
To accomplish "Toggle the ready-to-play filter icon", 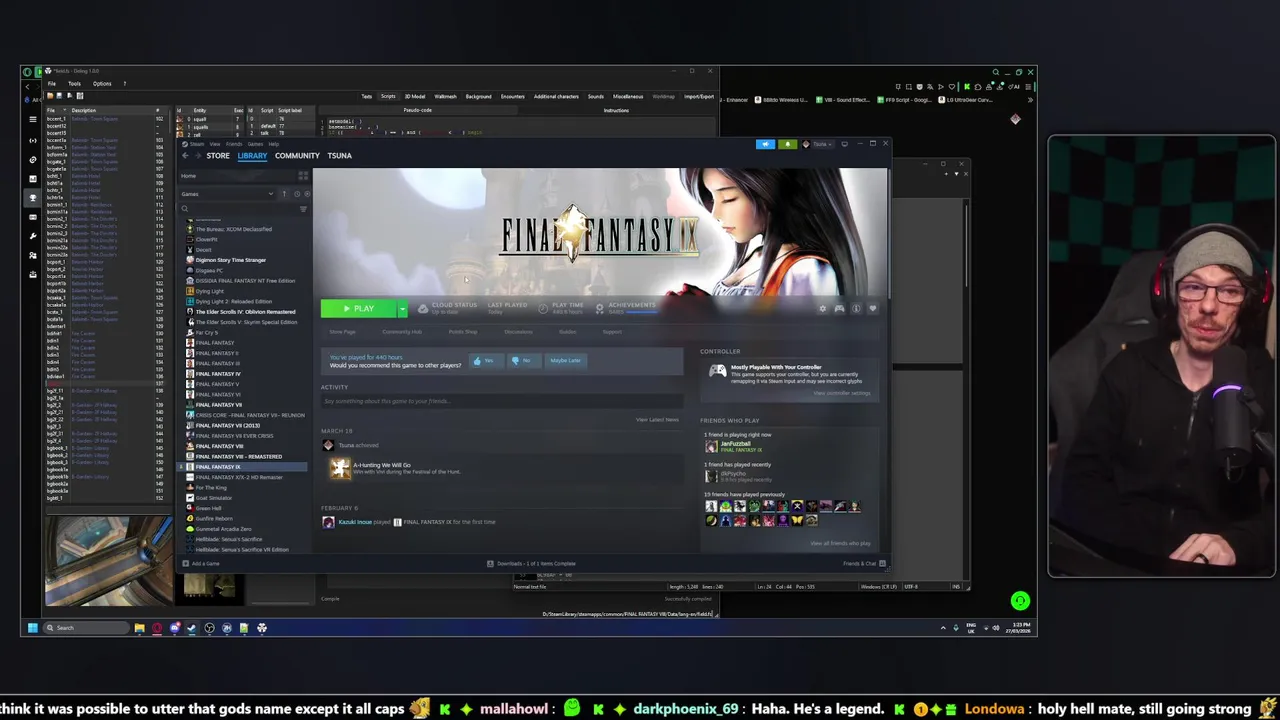I will pyautogui.click(x=306, y=194).
